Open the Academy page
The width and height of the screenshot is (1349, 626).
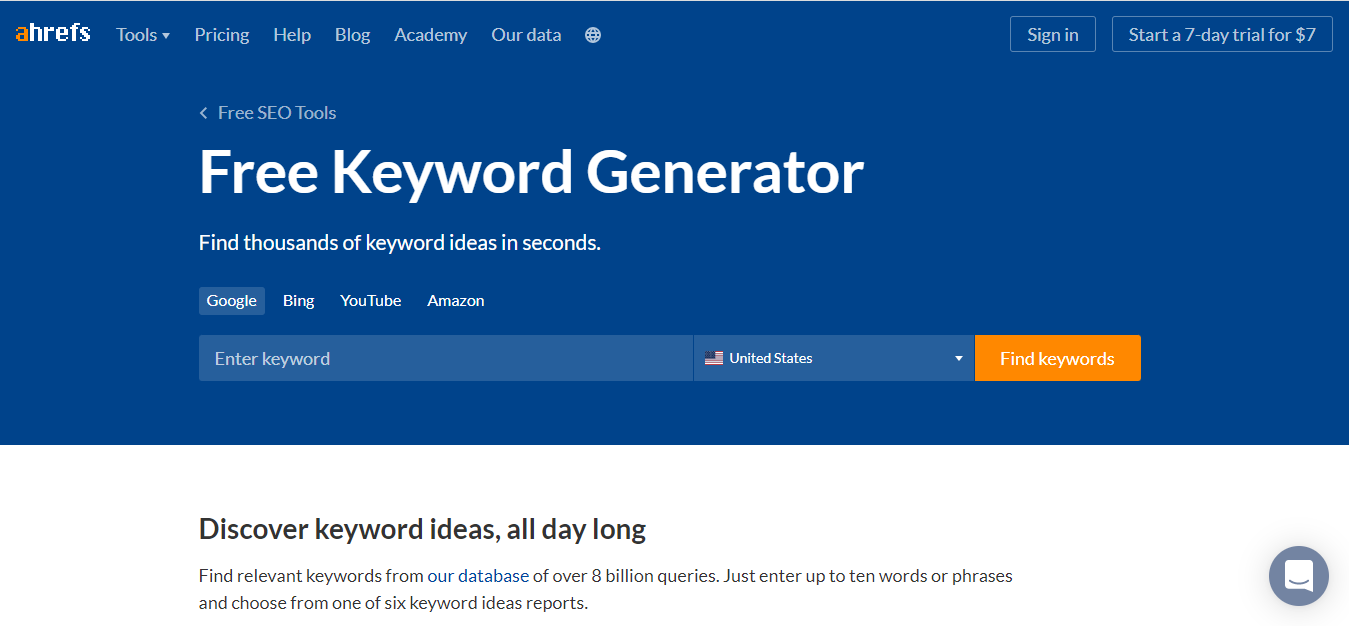coord(430,35)
